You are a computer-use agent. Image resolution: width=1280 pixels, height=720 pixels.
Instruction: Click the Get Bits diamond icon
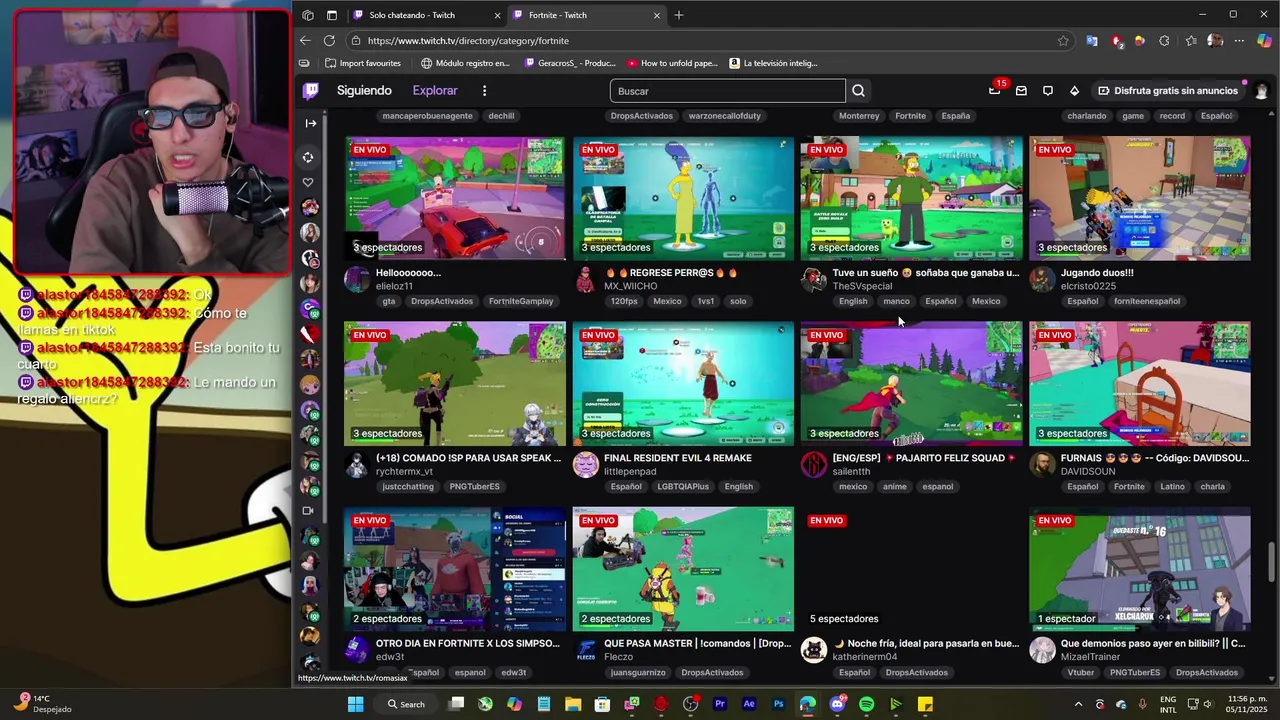pos(1075,91)
